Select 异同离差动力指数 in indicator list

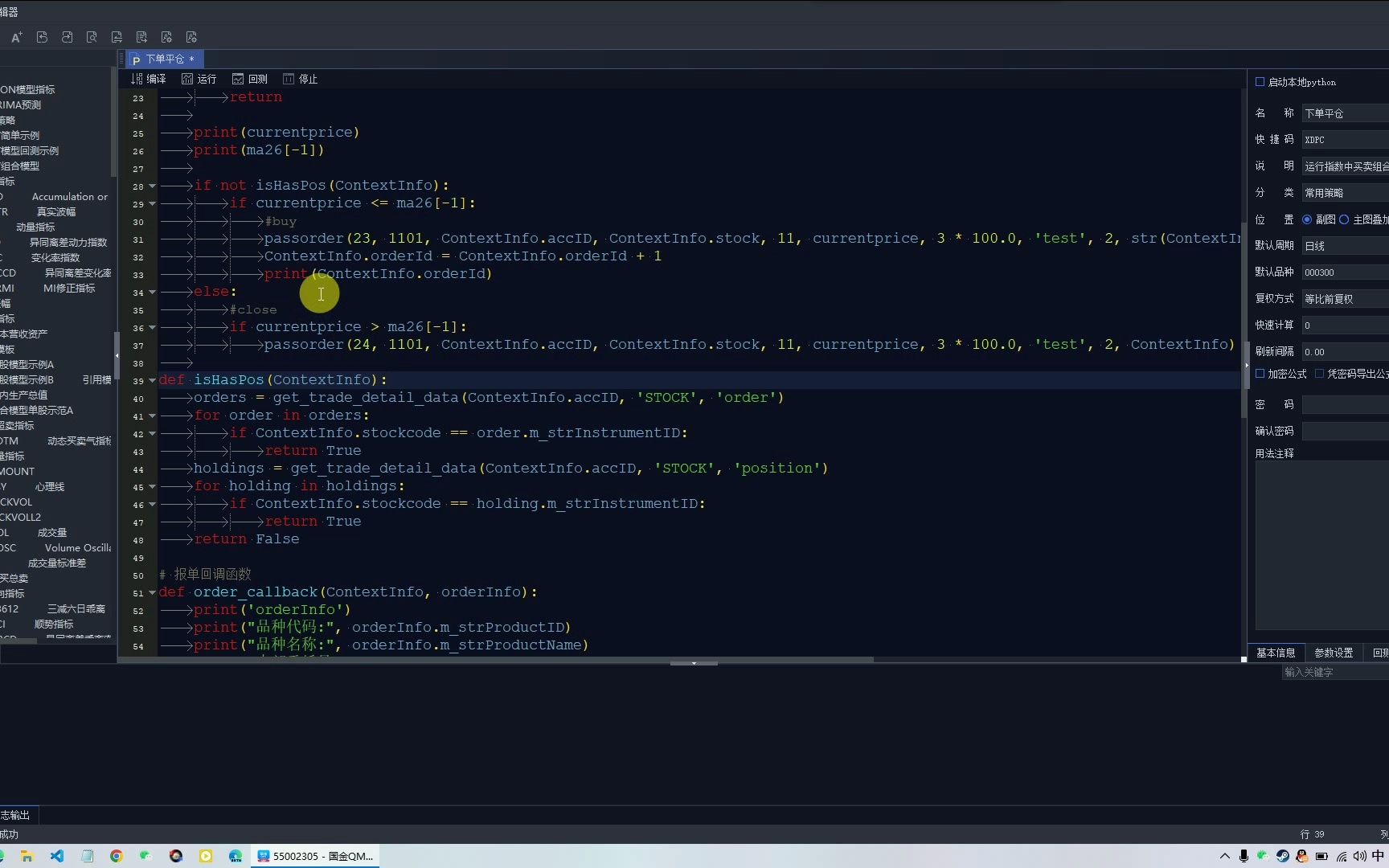(x=68, y=242)
